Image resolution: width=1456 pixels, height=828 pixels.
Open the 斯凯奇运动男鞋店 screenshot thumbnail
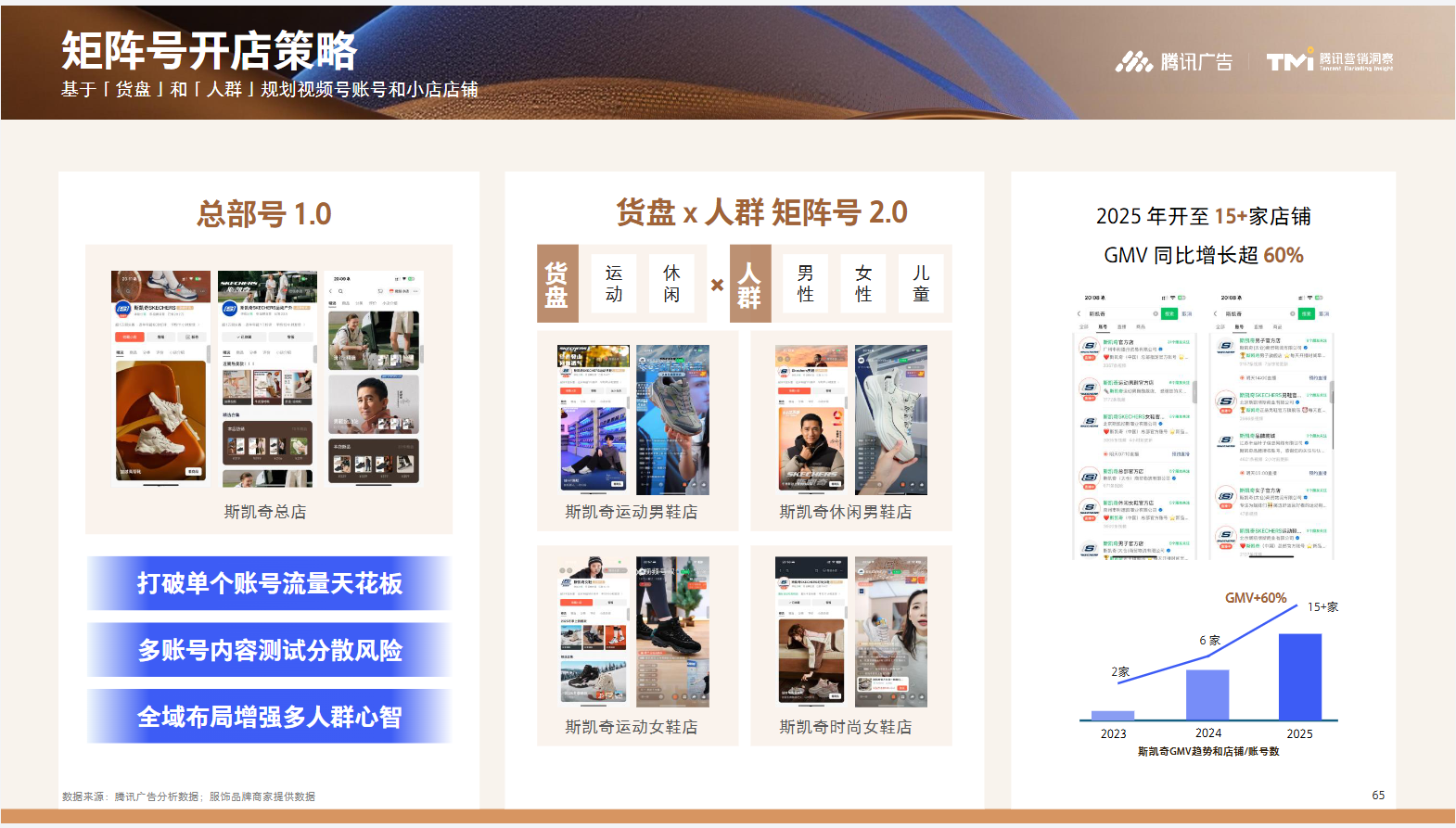(x=633, y=419)
